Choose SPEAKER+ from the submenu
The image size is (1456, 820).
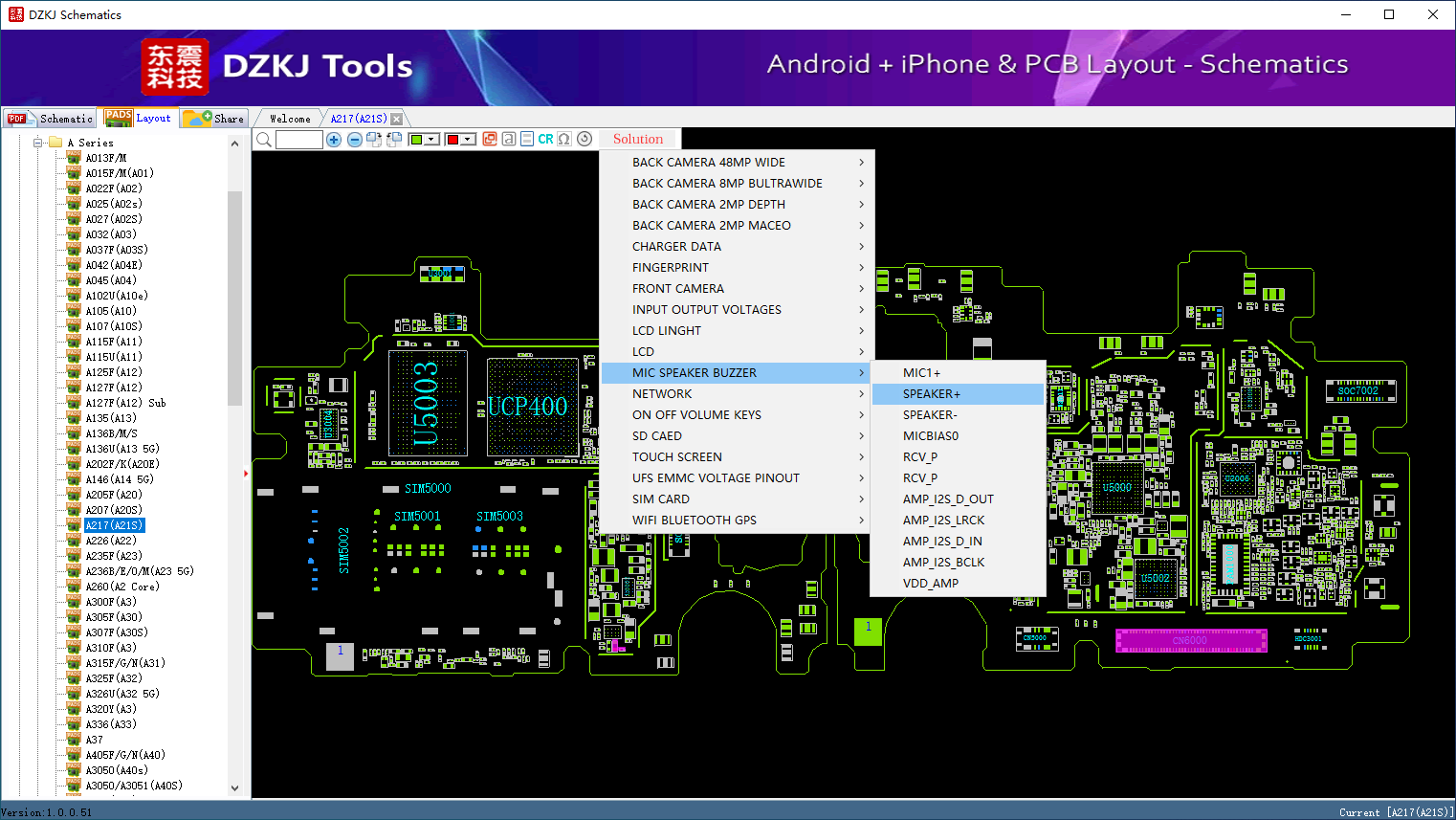pos(958,394)
